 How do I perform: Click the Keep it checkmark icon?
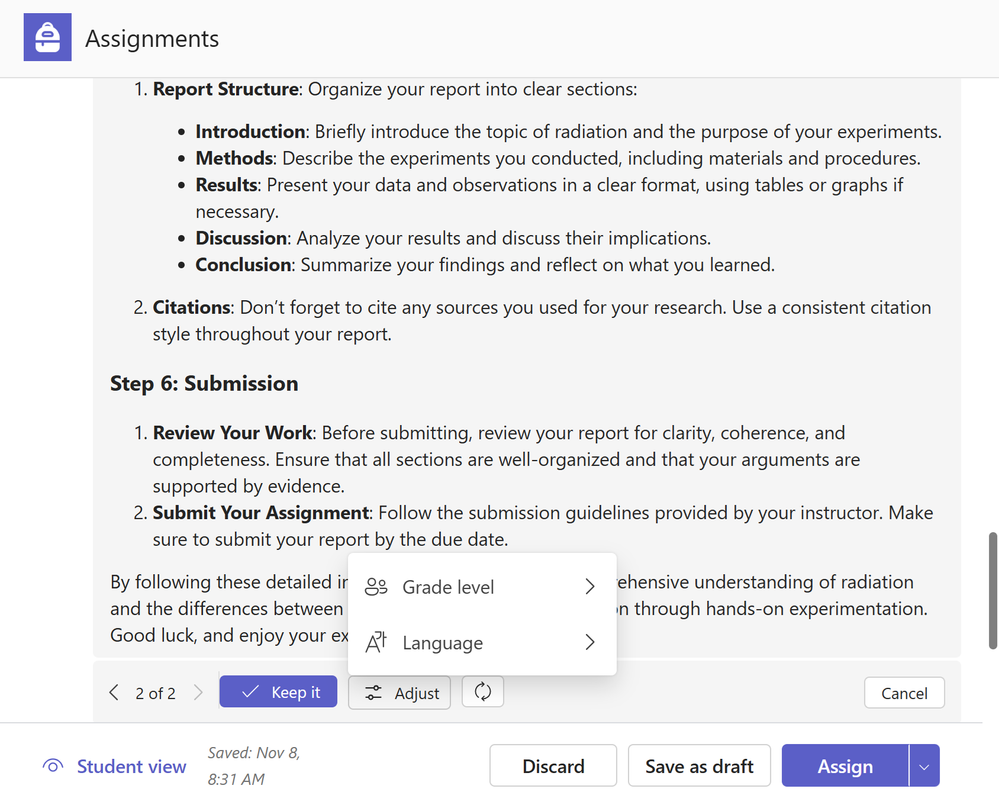click(250, 692)
